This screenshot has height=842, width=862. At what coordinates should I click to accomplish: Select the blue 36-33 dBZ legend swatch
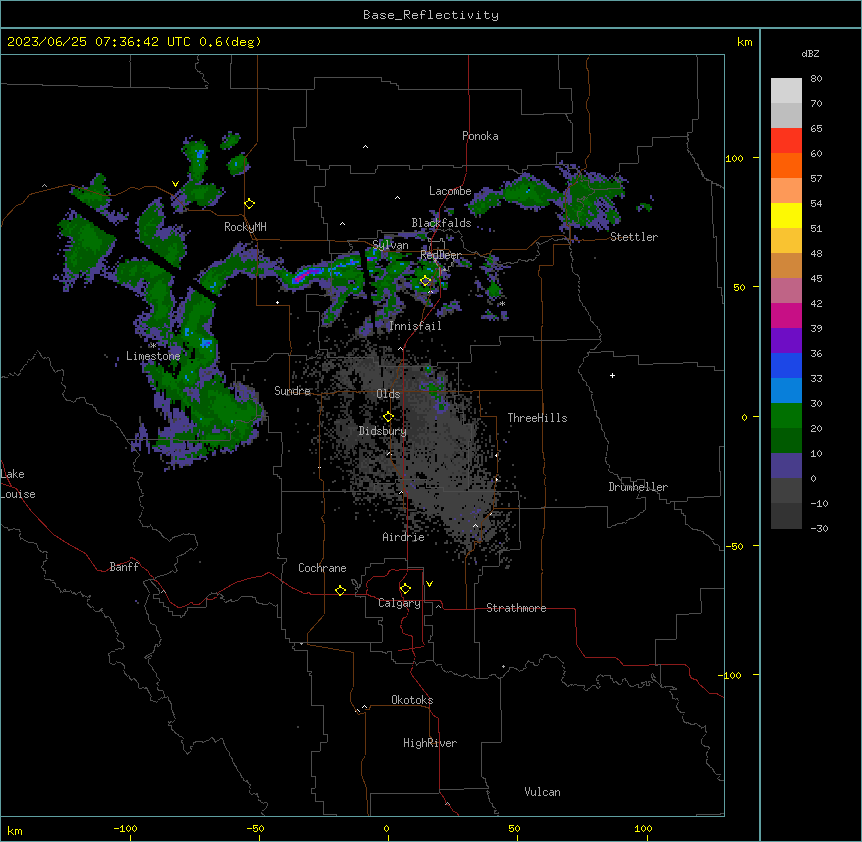(x=786, y=366)
